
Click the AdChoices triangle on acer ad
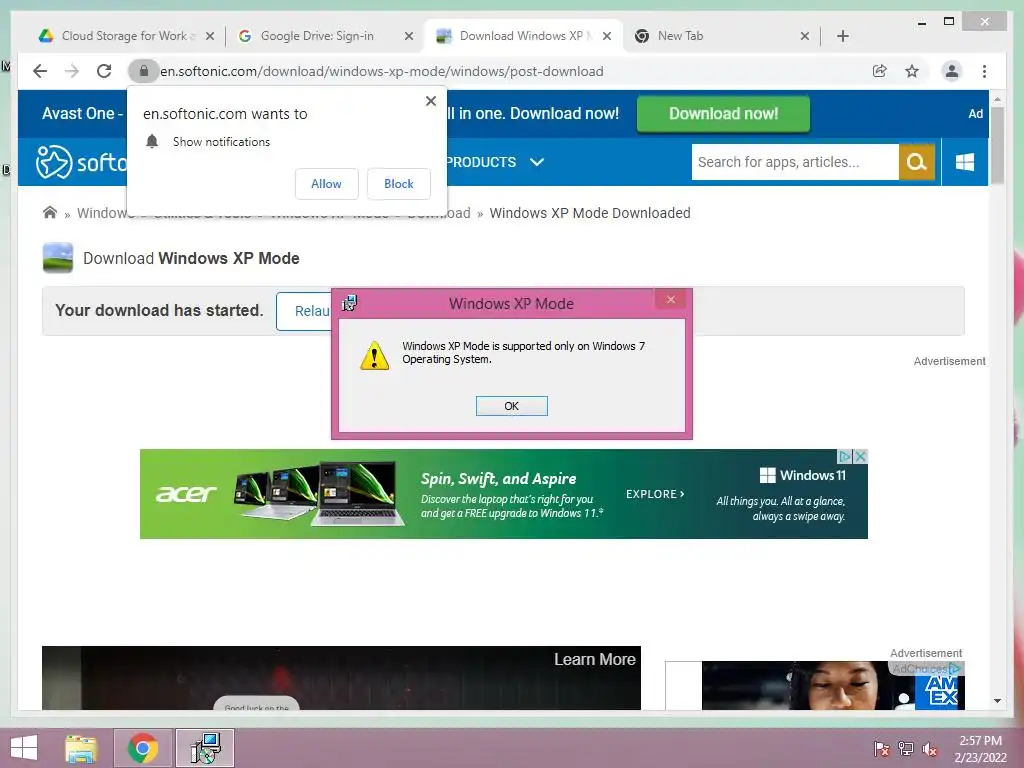(845, 456)
